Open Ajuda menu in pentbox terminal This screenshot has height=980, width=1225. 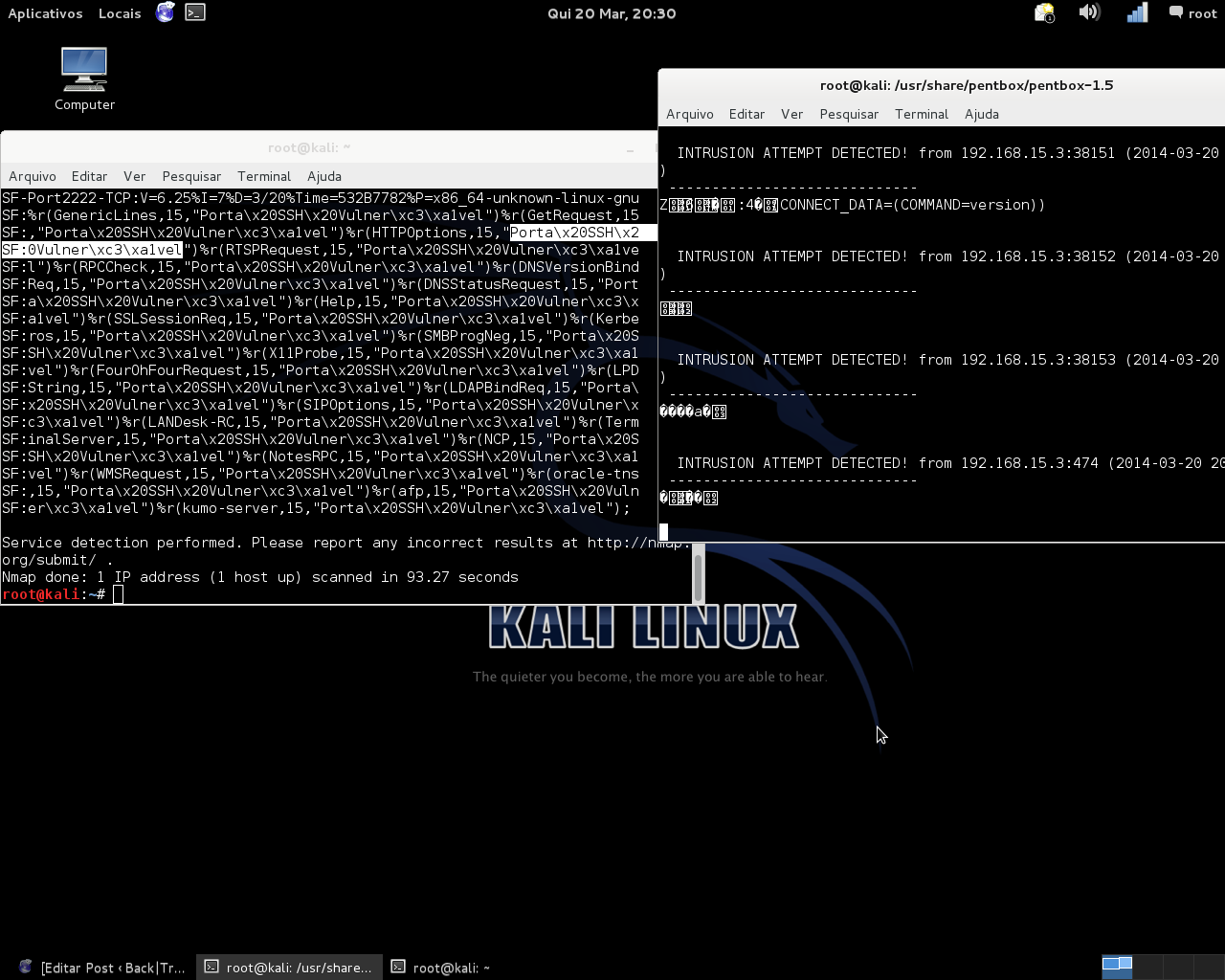tap(981, 114)
